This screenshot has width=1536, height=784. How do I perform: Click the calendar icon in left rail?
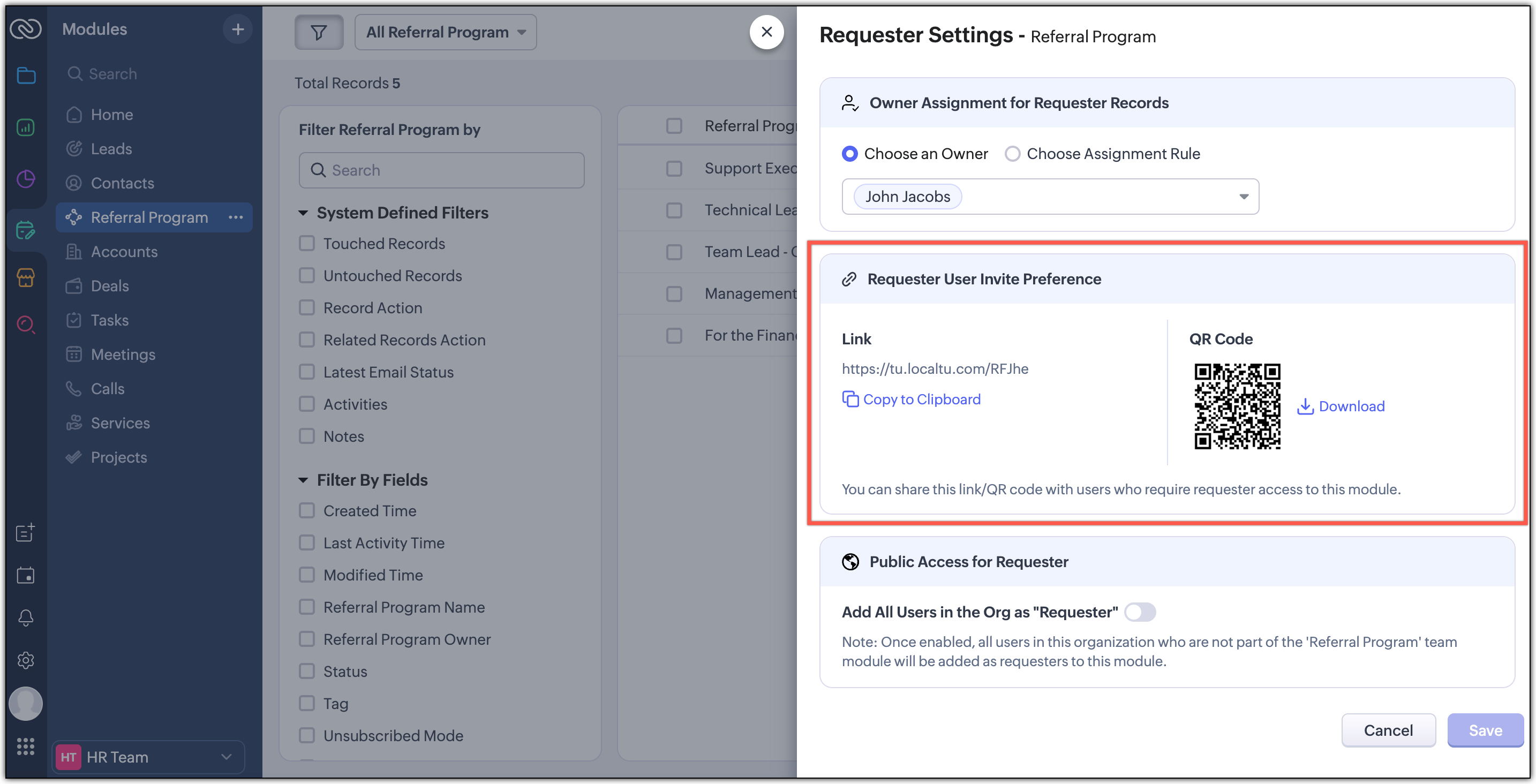tap(26, 575)
